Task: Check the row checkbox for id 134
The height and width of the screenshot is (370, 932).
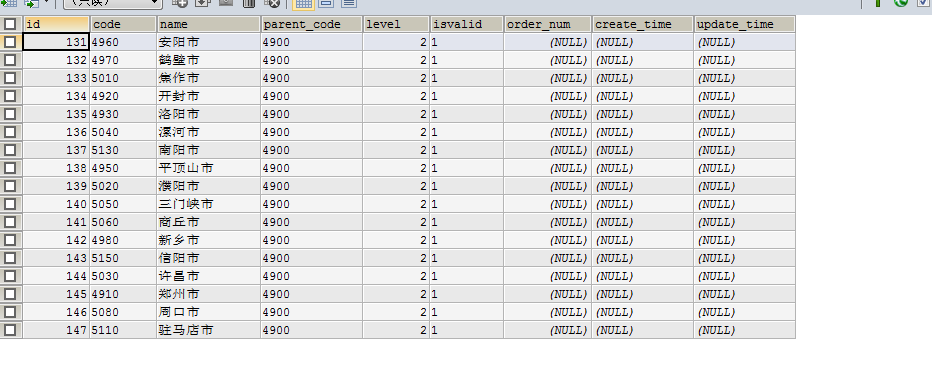Action: [10, 96]
